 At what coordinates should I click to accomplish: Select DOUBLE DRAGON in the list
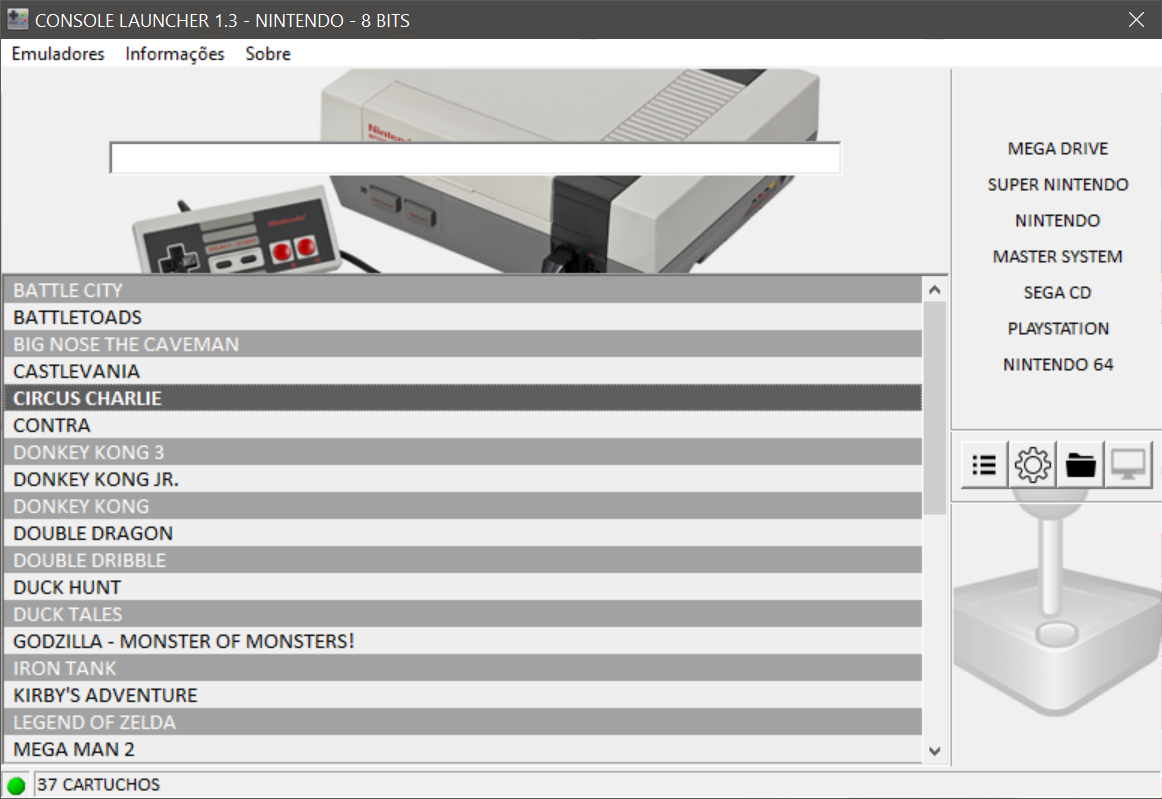tap(463, 534)
